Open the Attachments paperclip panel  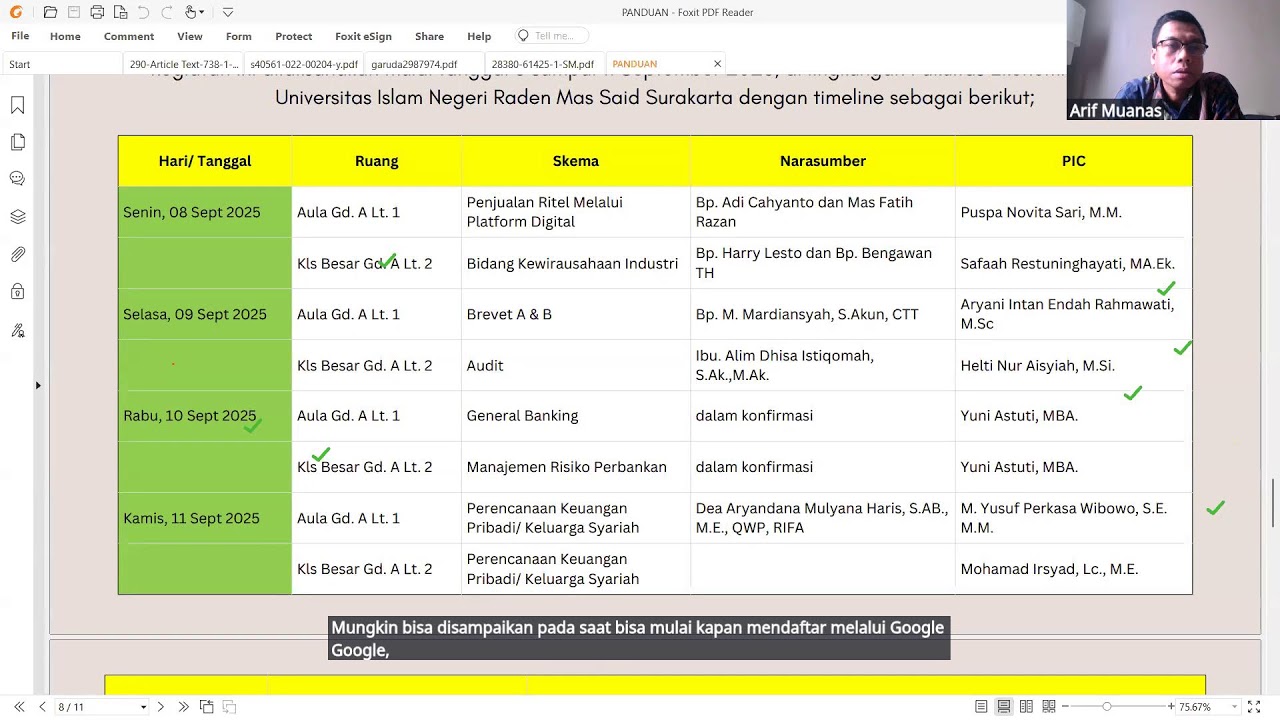pyautogui.click(x=17, y=254)
